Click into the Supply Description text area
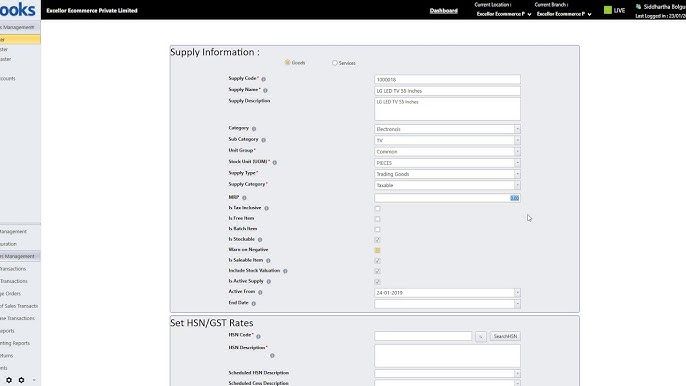686x386 pixels. click(x=447, y=109)
